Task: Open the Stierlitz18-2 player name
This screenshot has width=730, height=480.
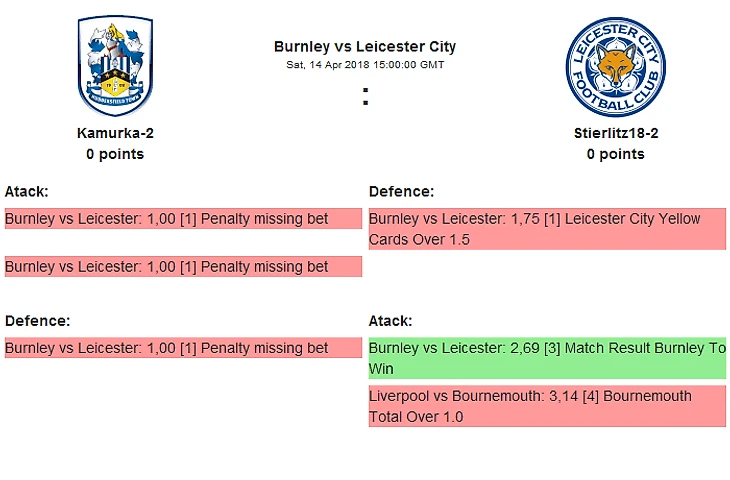Action: click(615, 133)
